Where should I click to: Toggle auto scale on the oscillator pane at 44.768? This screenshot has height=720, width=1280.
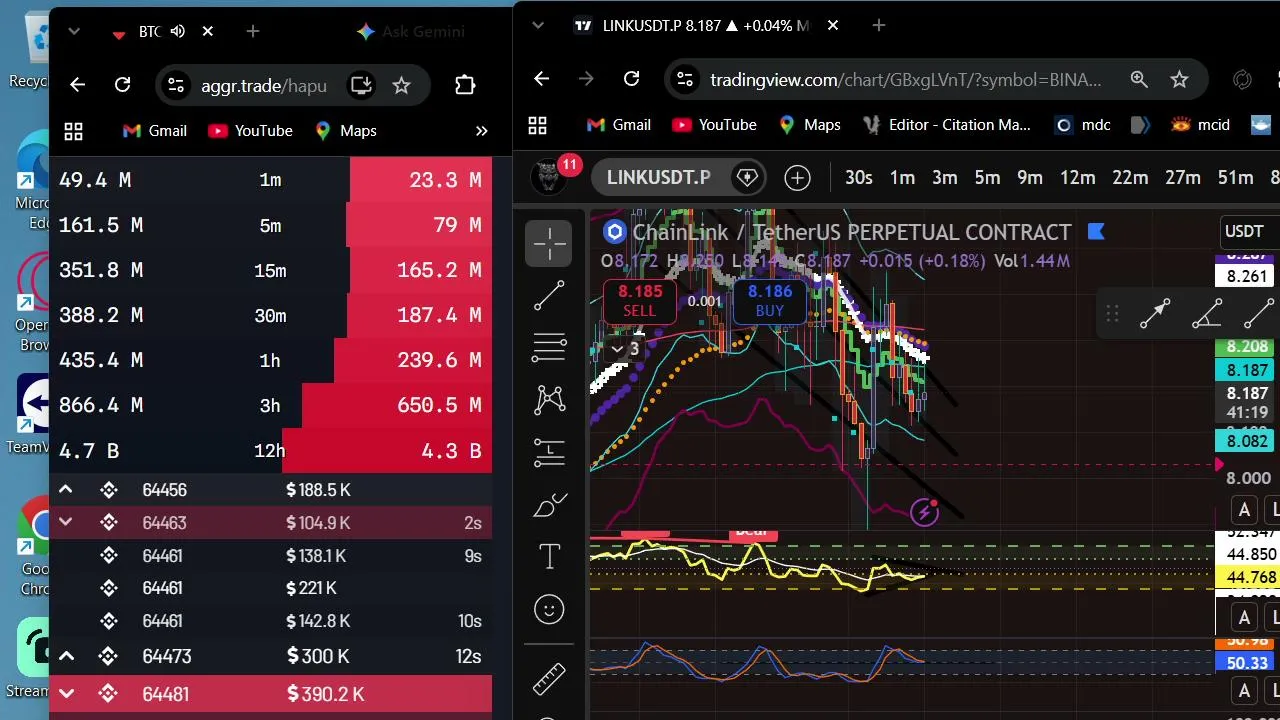coord(1244,617)
